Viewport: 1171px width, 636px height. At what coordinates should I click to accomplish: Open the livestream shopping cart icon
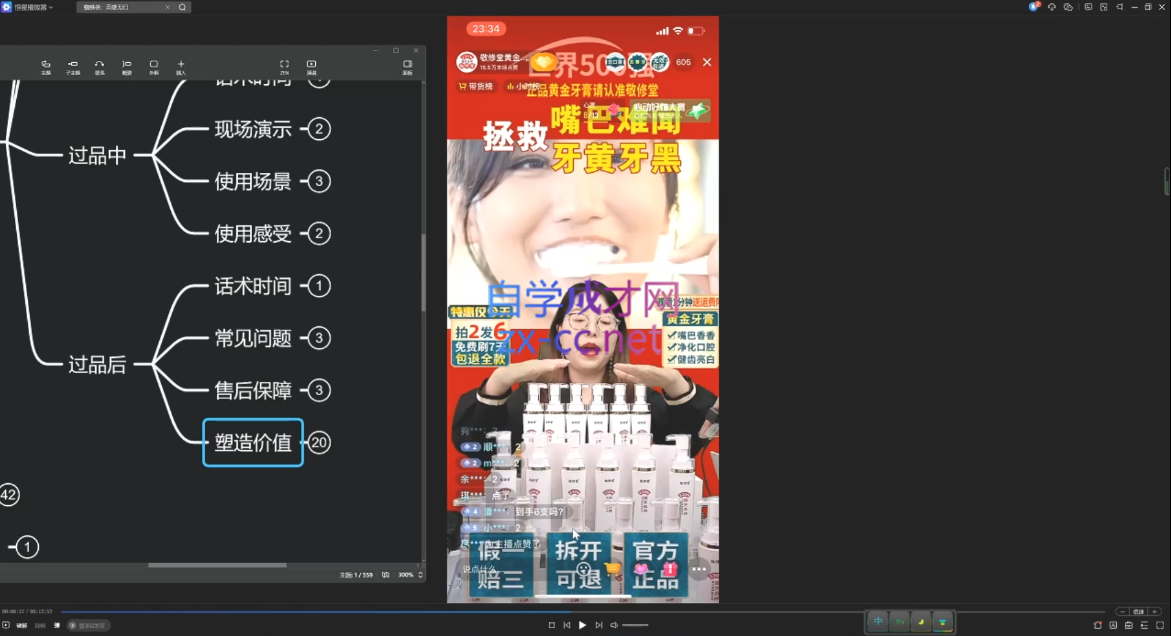point(612,570)
